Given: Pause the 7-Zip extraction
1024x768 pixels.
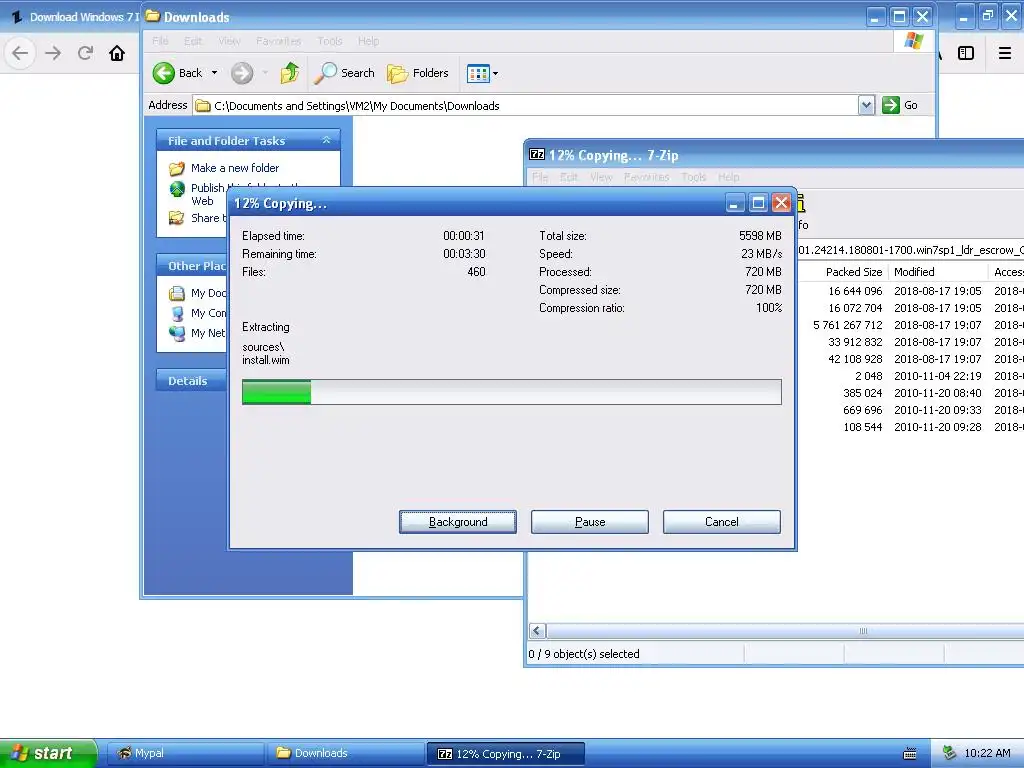Looking at the screenshot, I should point(590,522).
